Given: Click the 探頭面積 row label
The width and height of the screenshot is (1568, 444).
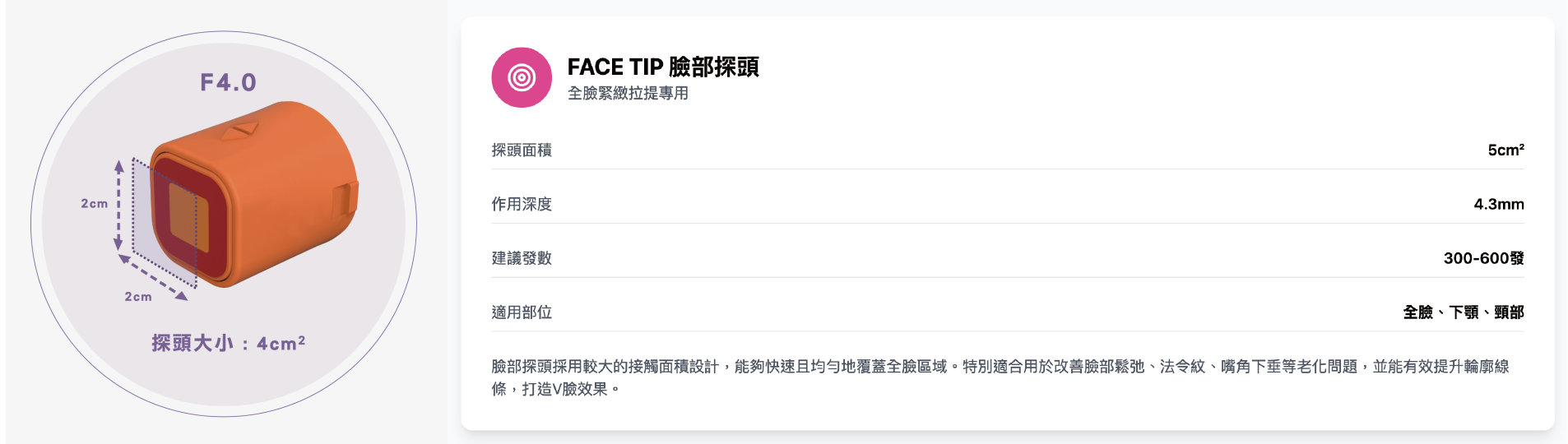Looking at the screenshot, I should coord(522,150).
